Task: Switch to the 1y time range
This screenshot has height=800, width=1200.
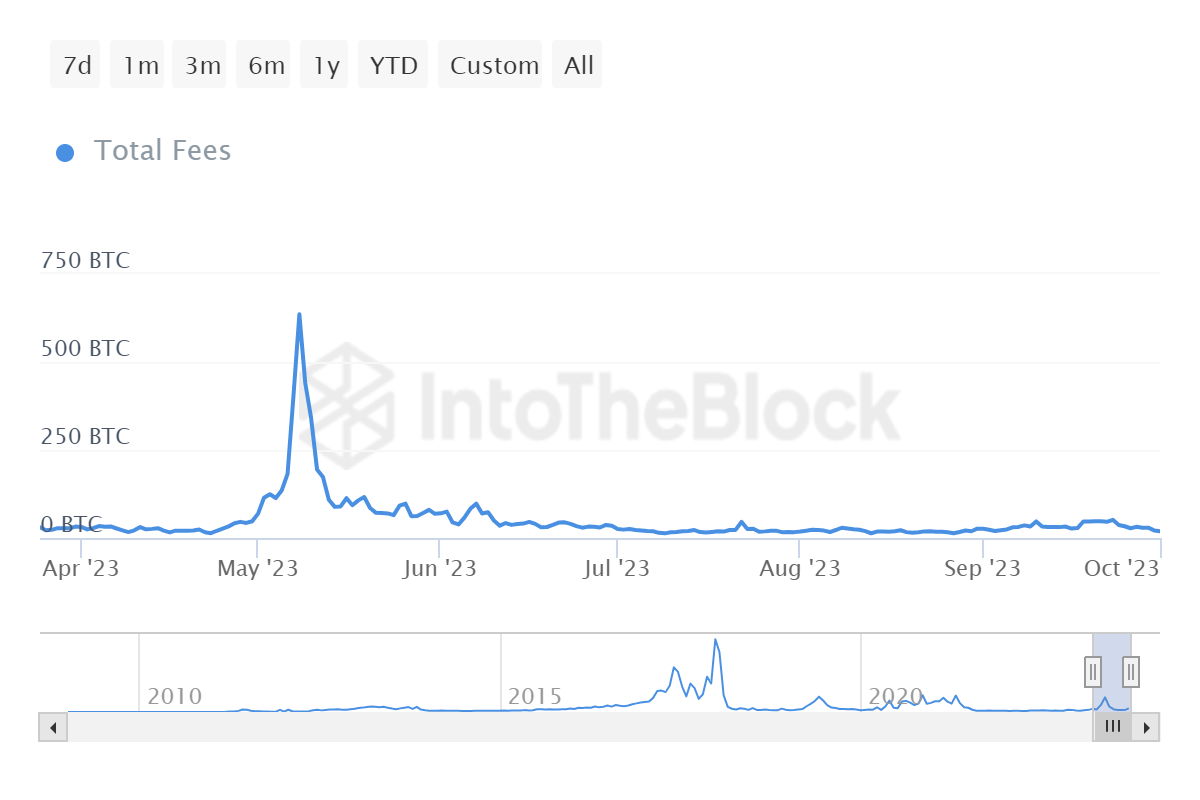Action: point(324,64)
